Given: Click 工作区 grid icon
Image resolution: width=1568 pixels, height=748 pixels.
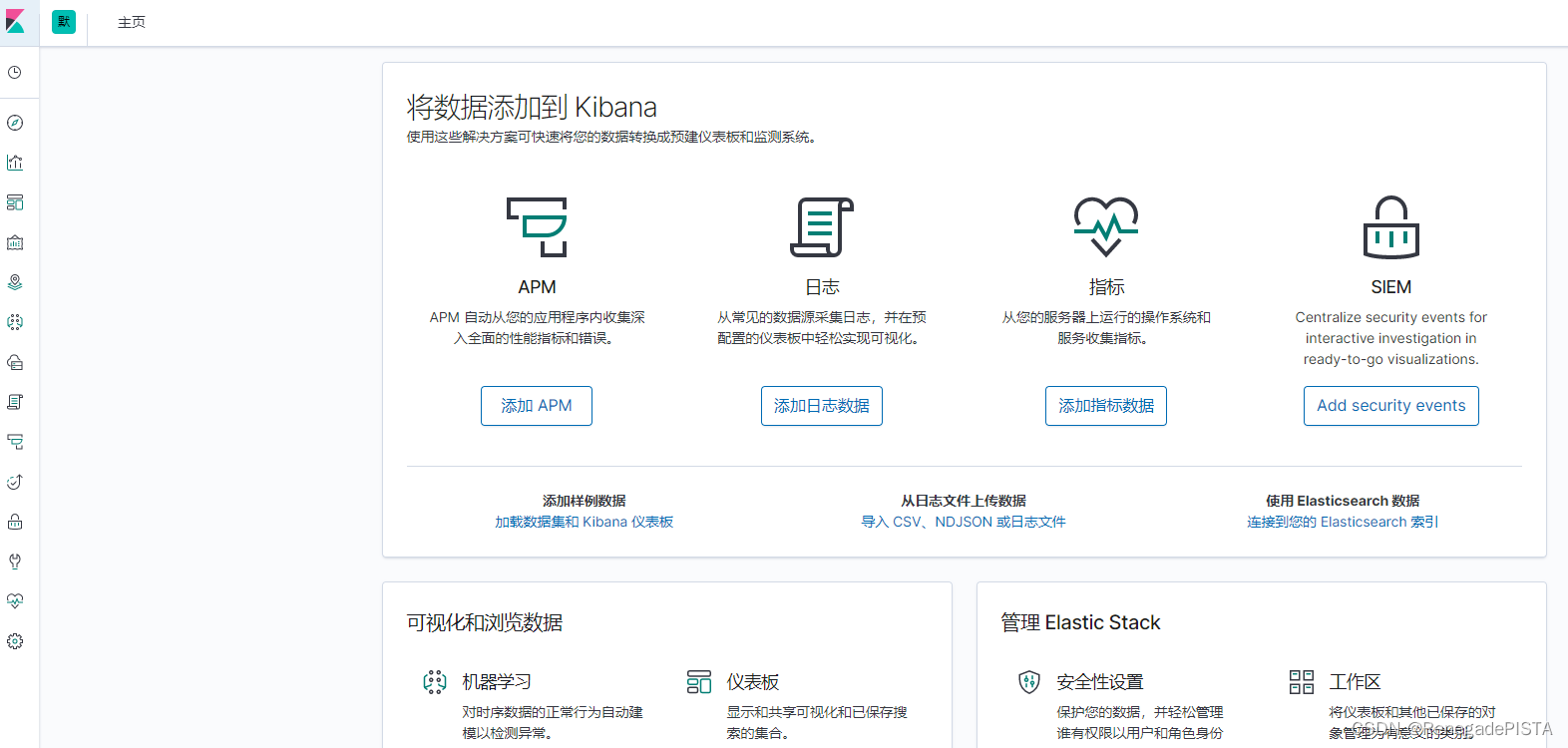Looking at the screenshot, I should (x=1302, y=682).
